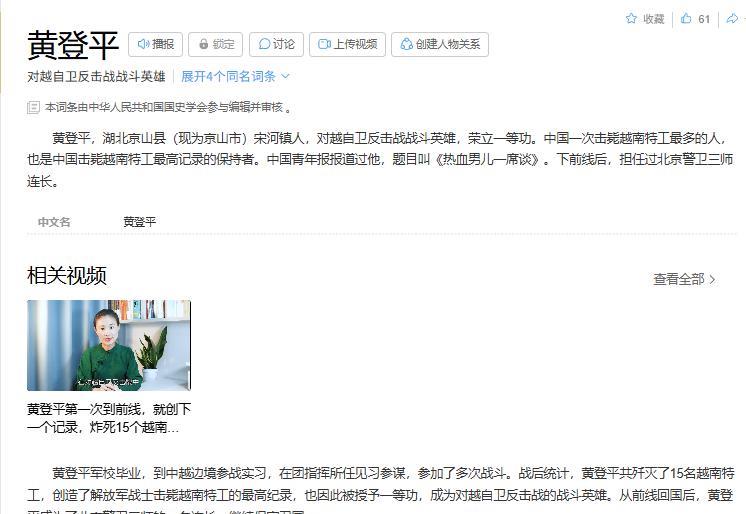The image size is (746, 514).
Task: Click the 收藏 text
Action: 653,19
